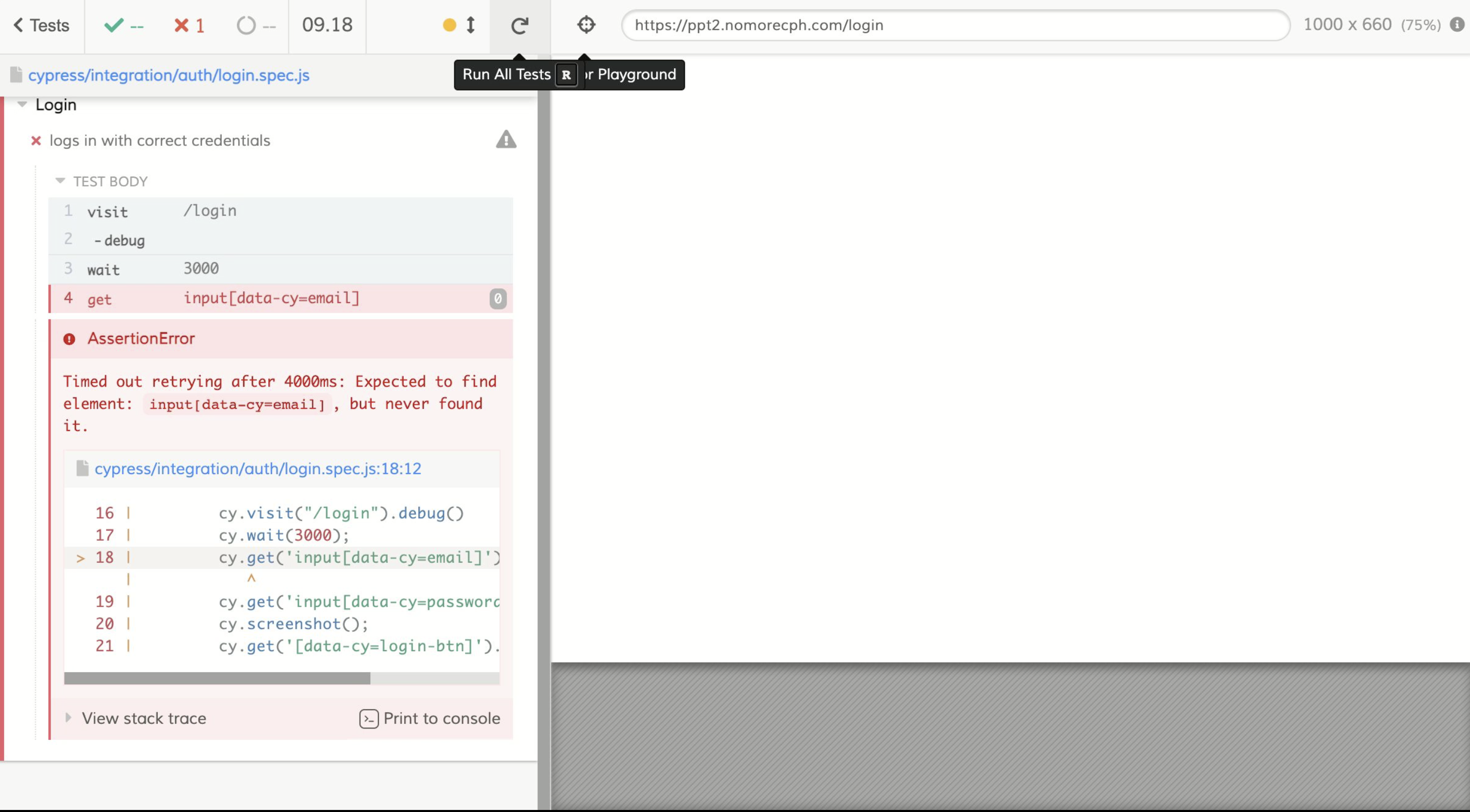This screenshot has height=812, width=1470.
Task: Select the failed 'get input[data-cy=email]' command
Action: [x=281, y=298]
